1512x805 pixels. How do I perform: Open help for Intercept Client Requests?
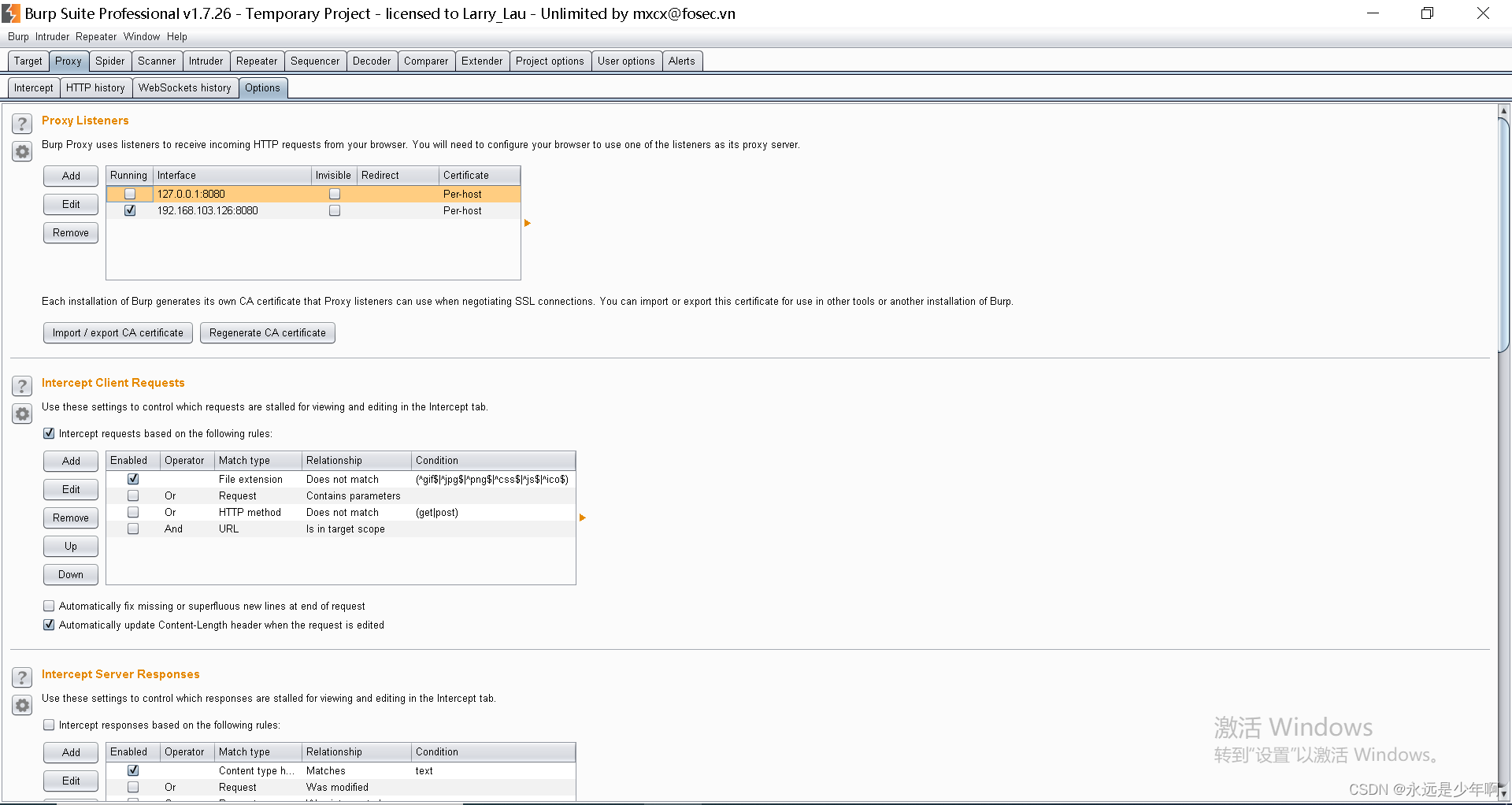click(x=22, y=386)
